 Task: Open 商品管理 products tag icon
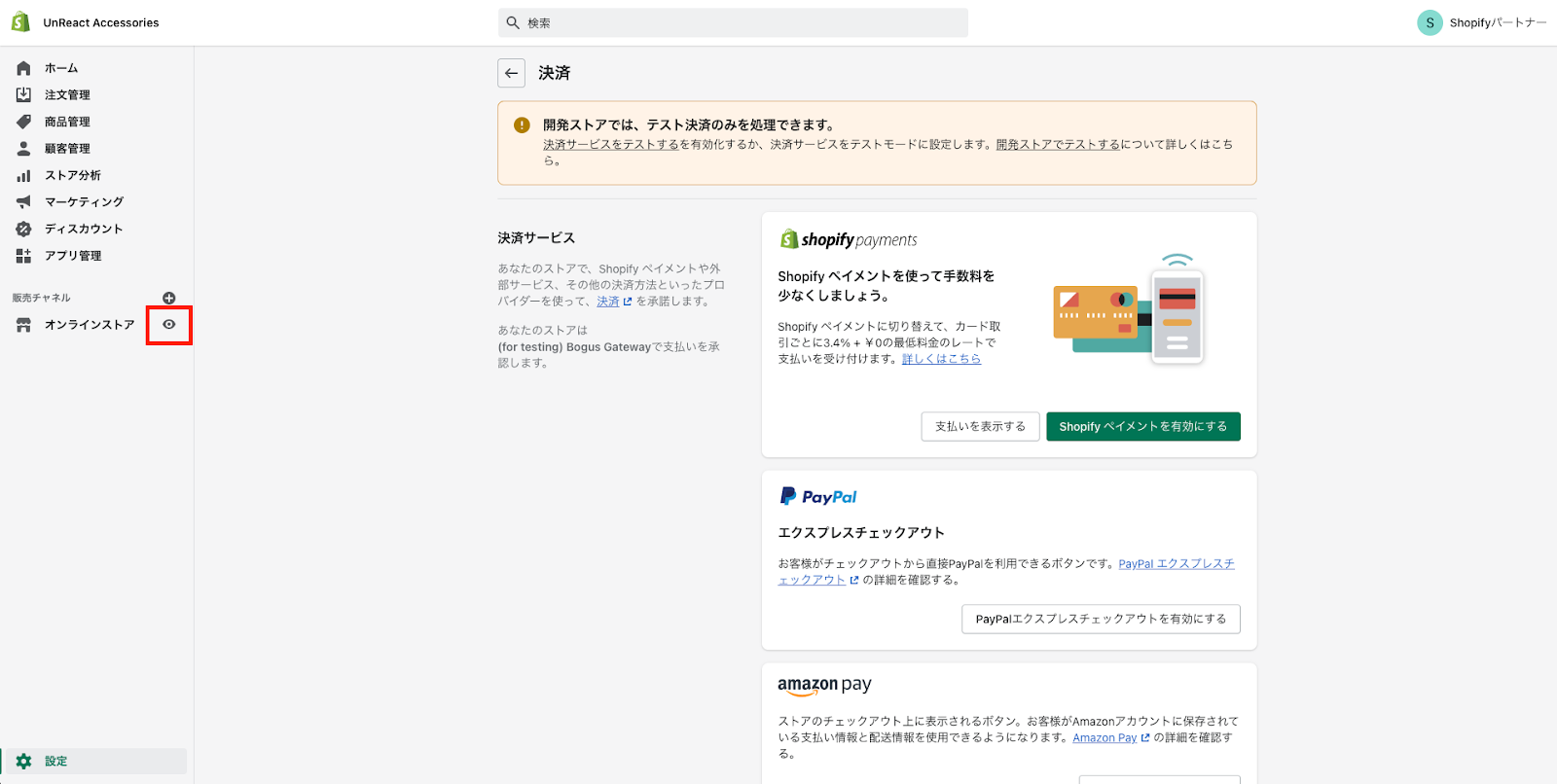click(23, 122)
